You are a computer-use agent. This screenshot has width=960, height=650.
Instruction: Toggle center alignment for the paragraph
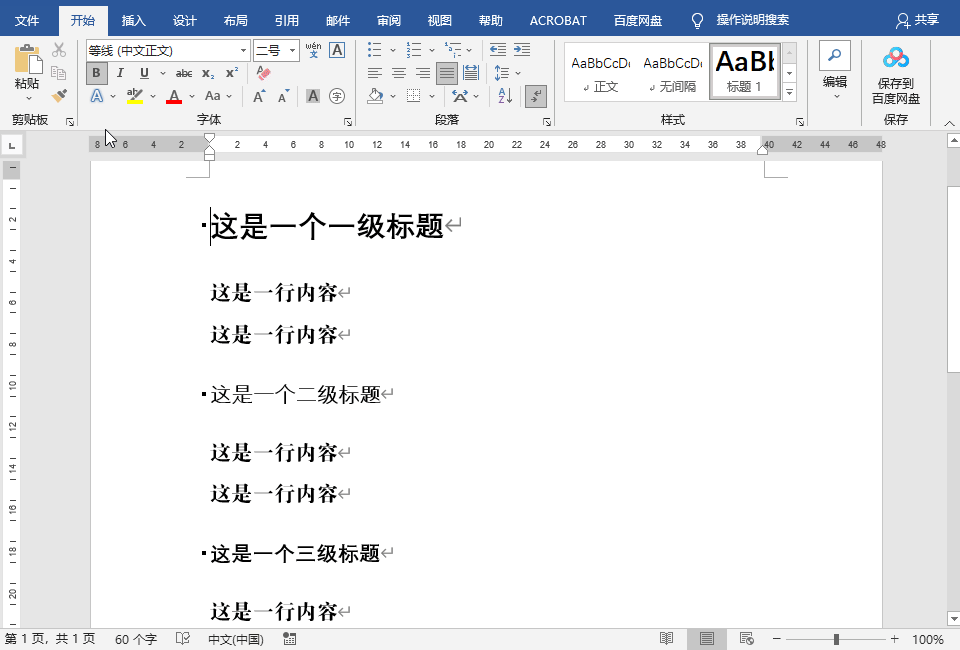399,72
